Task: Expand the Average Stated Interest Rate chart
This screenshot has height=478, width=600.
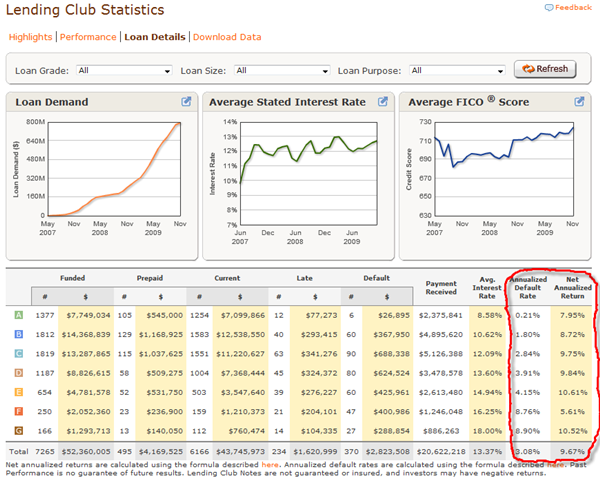Action: pos(383,101)
